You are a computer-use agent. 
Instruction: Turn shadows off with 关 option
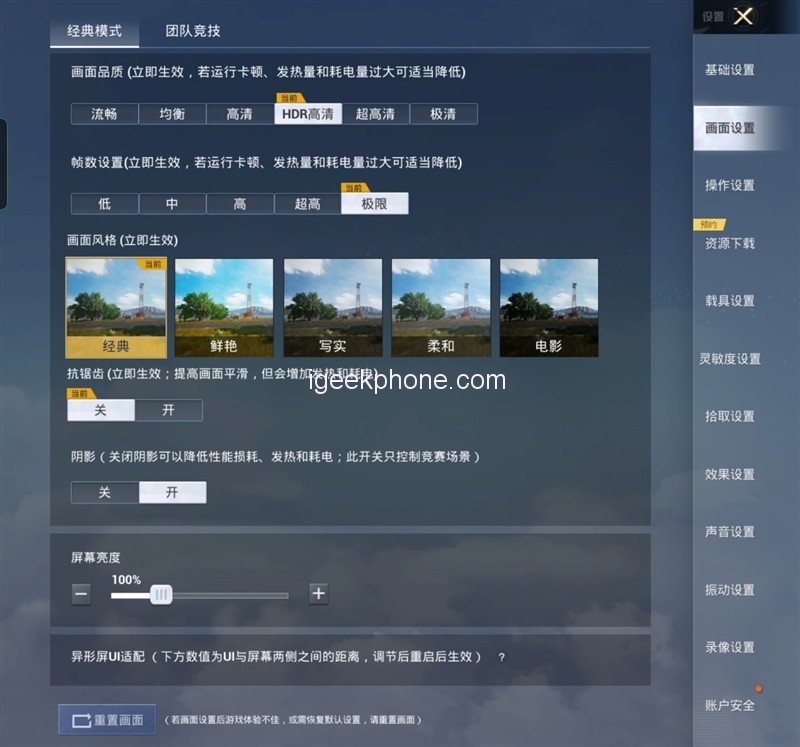tap(104, 492)
